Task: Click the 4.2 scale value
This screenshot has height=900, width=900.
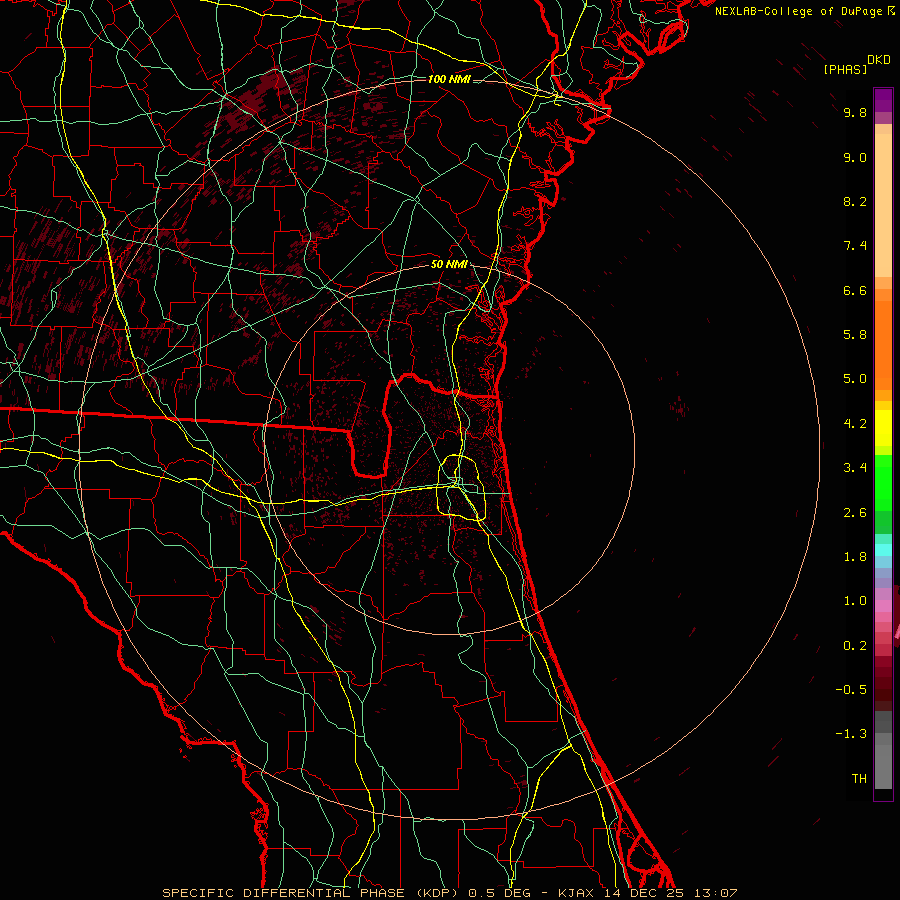Action: pos(855,424)
